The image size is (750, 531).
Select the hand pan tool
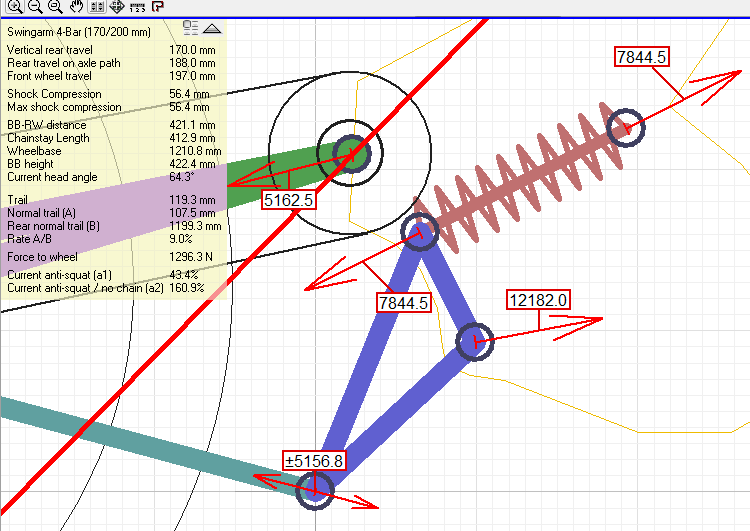pyautogui.click(x=75, y=7)
